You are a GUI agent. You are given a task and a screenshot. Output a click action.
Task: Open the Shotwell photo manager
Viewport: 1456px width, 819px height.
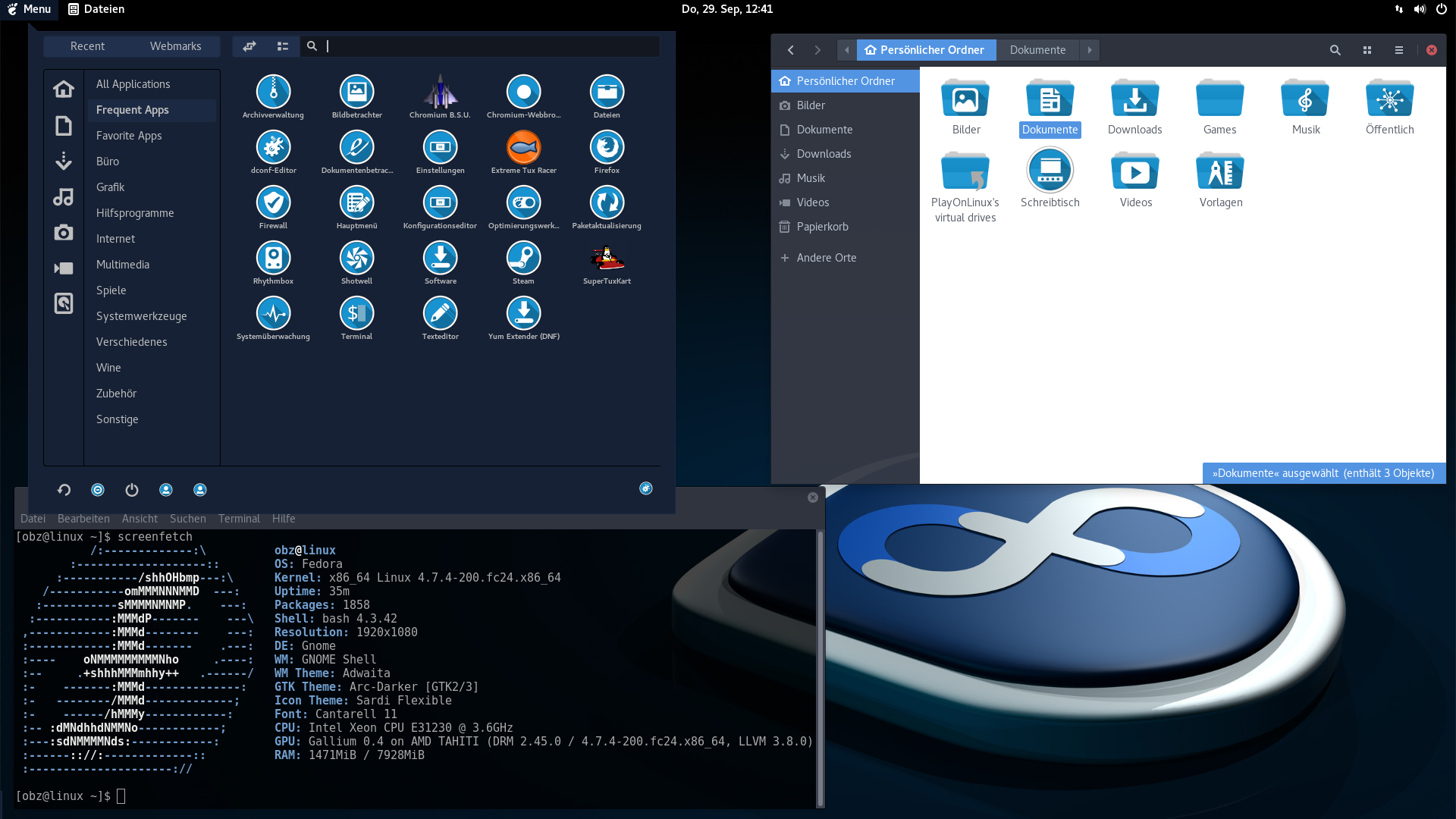pyautogui.click(x=356, y=259)
